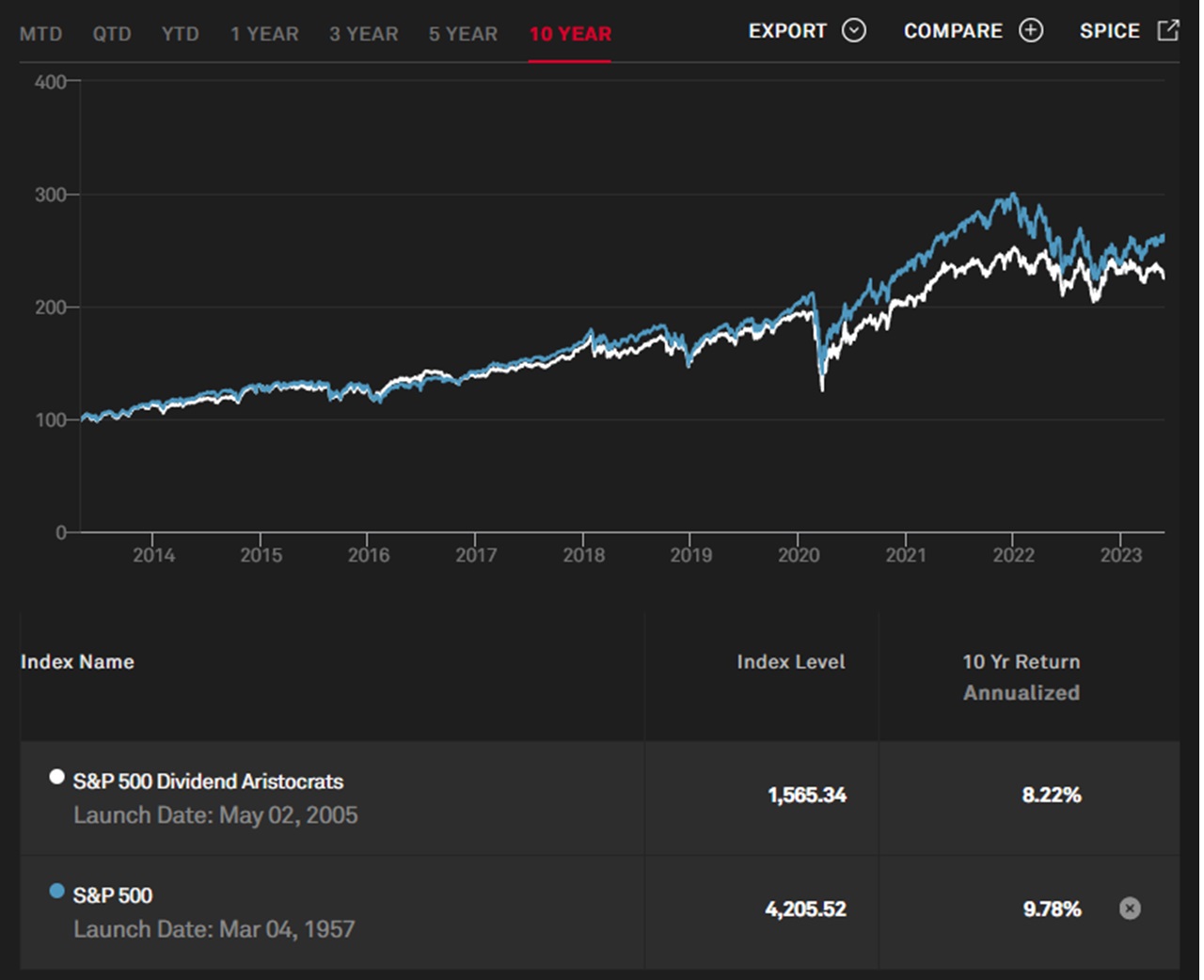Switch to the MTD time range tab
Image resolution: width=1204 pixels, height=980 pixels.
[x=40, y=34]
